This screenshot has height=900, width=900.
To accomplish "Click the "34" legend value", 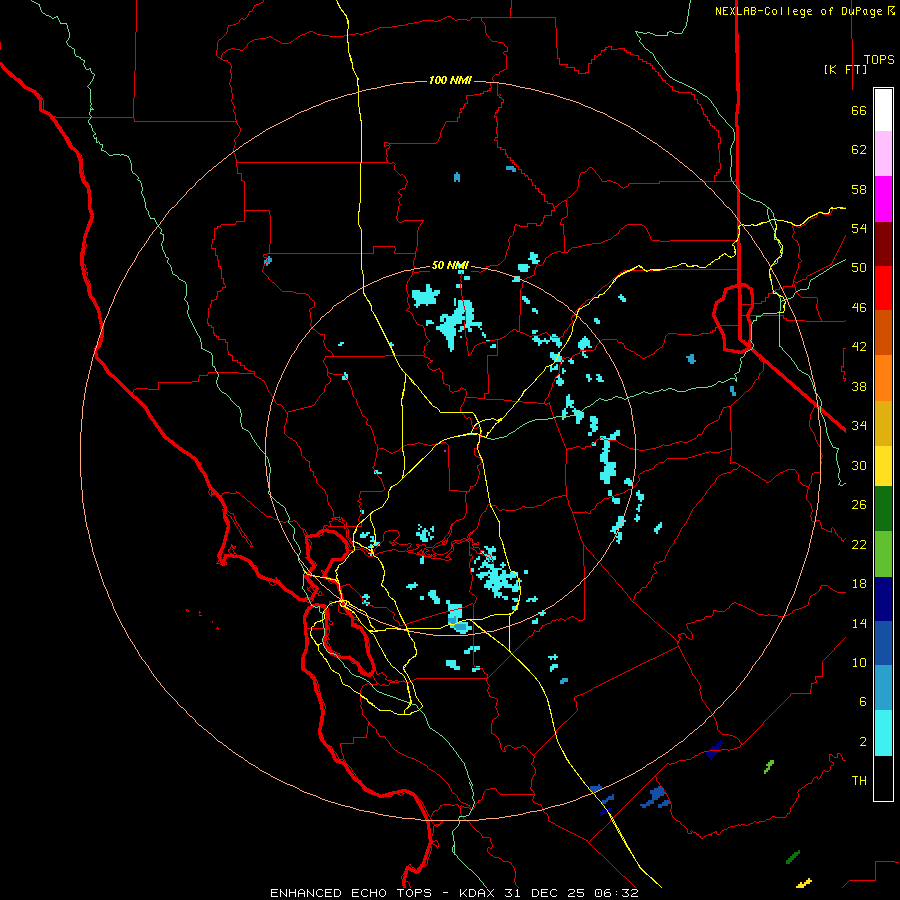I will tap(859, 425).
